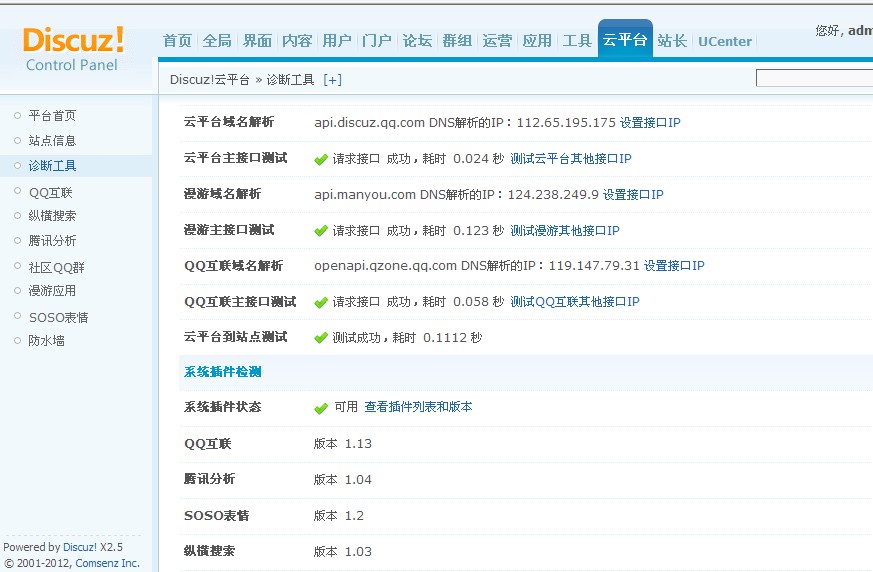Select SOSO表情 in the left menu
Viewport: 873px width, 572px height.
pos(58,317)
